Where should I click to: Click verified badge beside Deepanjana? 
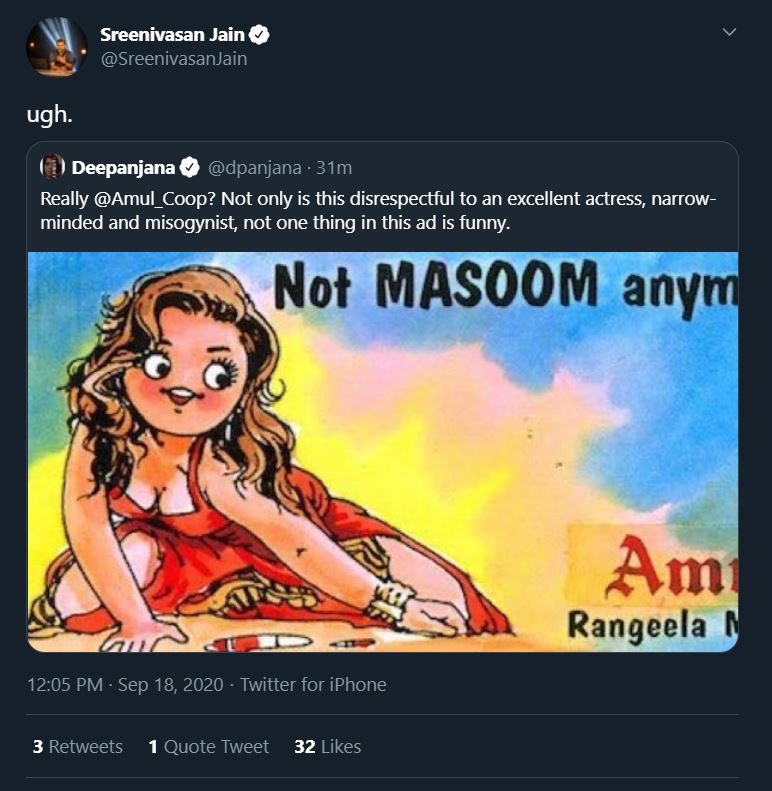pos(190,167)
